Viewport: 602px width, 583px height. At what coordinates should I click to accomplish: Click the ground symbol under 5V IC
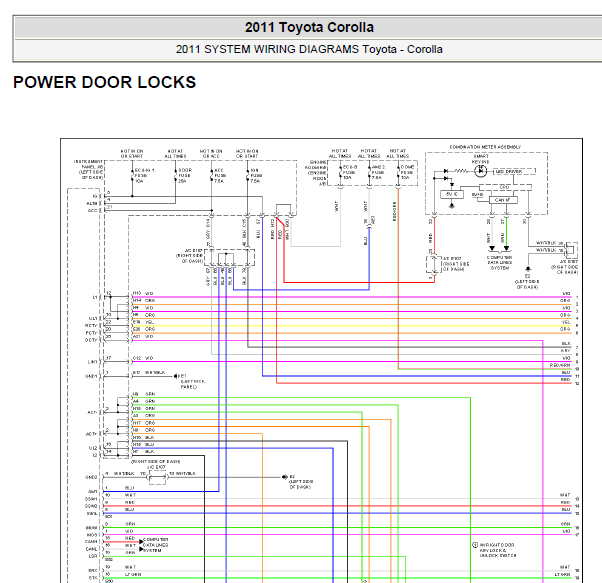(452, 206)
